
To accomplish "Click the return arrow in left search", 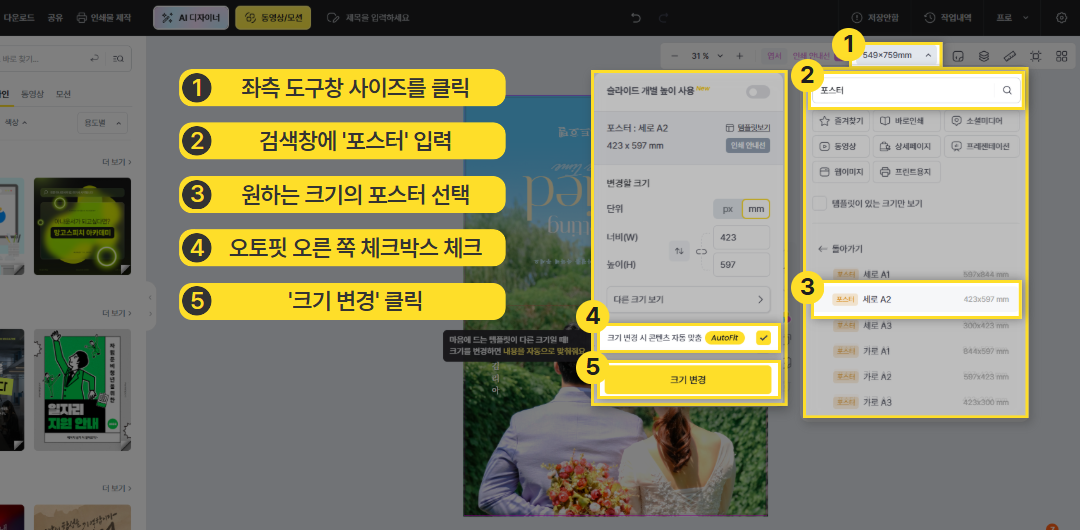I will [94, 59].
